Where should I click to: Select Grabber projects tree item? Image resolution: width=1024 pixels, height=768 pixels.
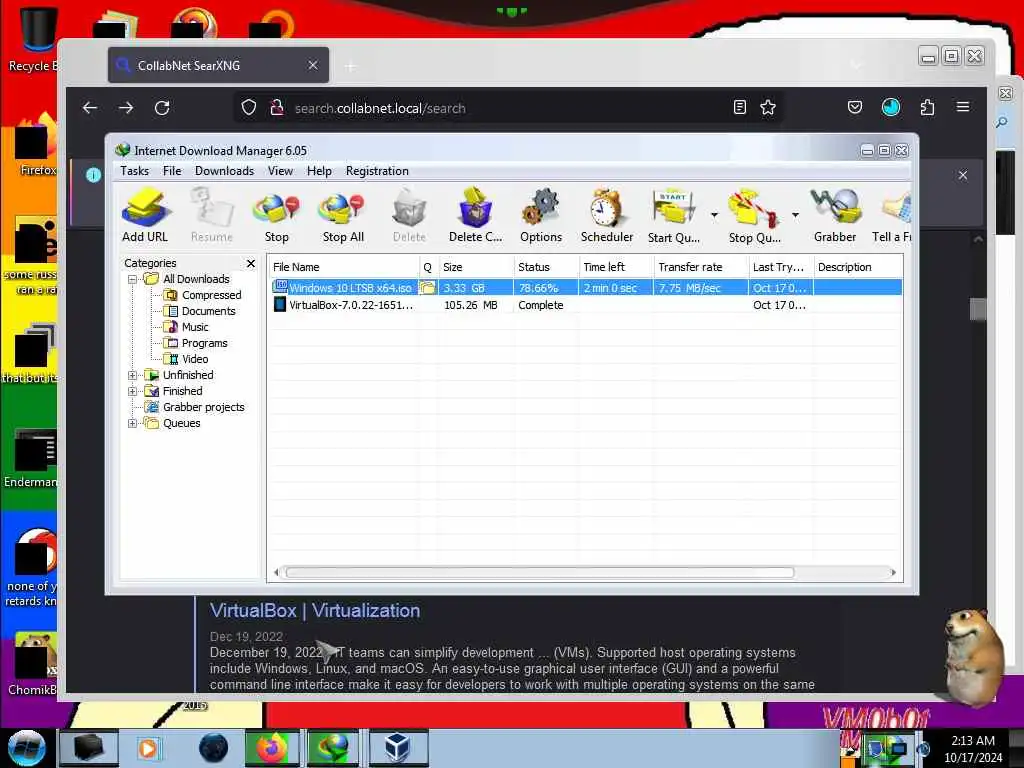[195, 408]
